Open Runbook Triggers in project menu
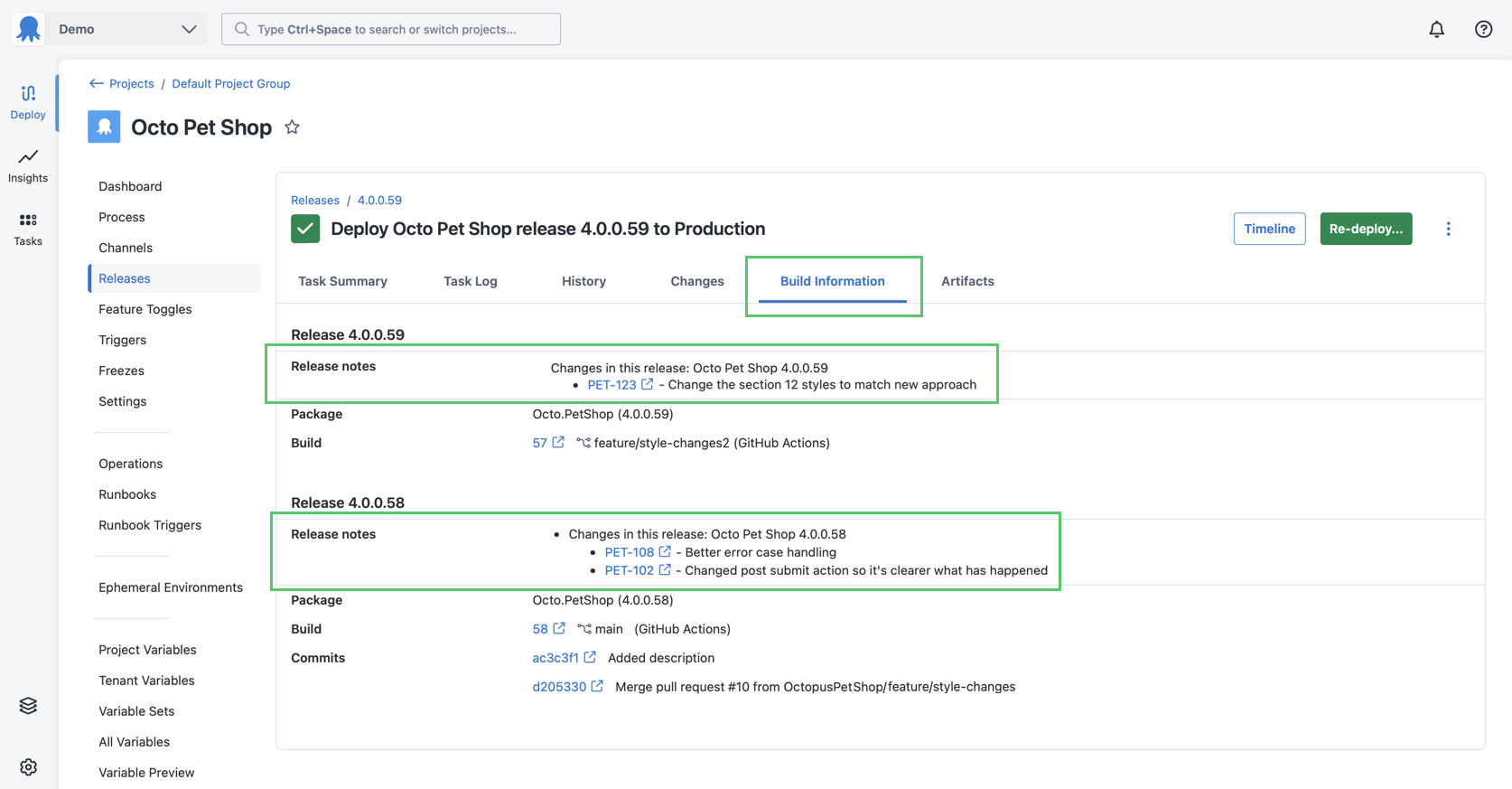This screenshot has width=1512, height=789. pos(150,525)
